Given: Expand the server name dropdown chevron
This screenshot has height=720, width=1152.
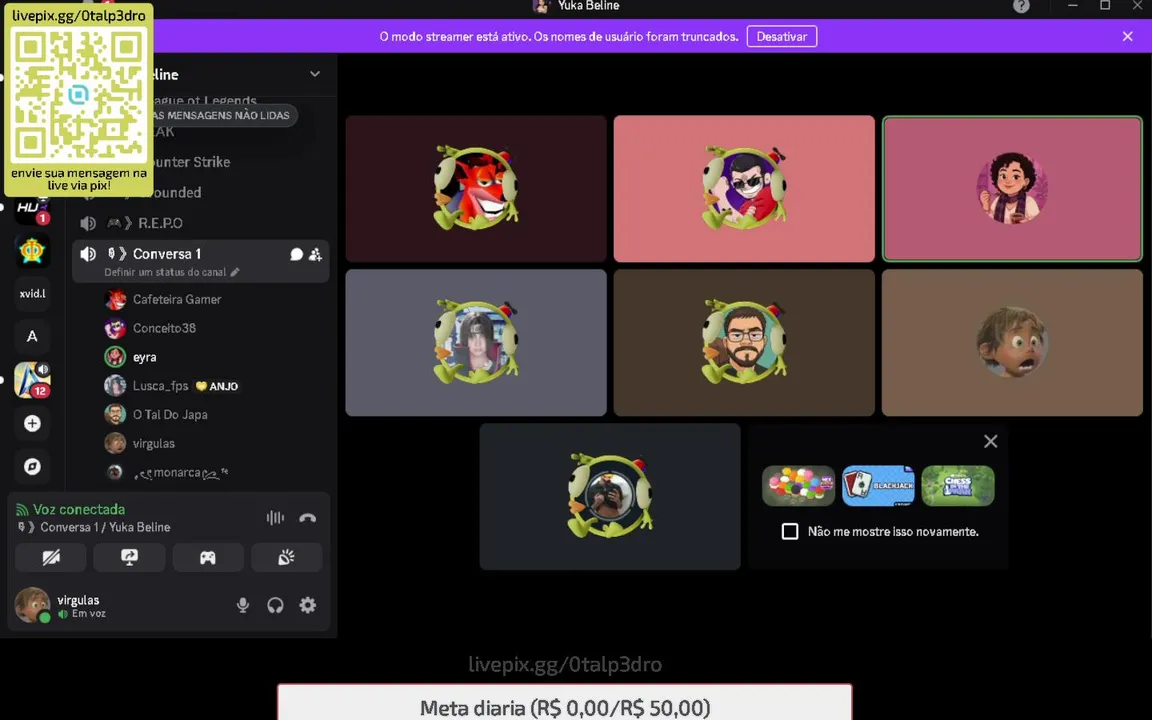Looking at the screenshot, I should pyautogui.click(x=314, y=74).
